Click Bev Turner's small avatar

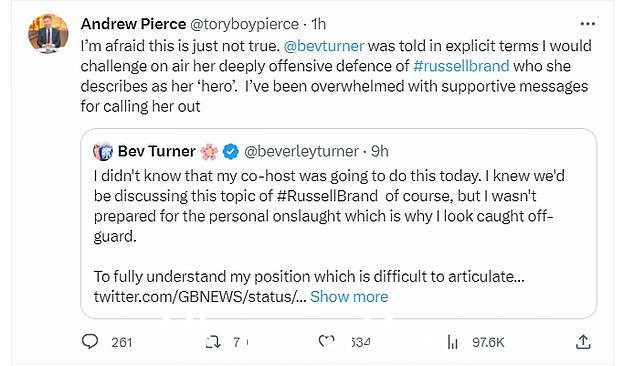pyautogui.click(x=103, y=152)
